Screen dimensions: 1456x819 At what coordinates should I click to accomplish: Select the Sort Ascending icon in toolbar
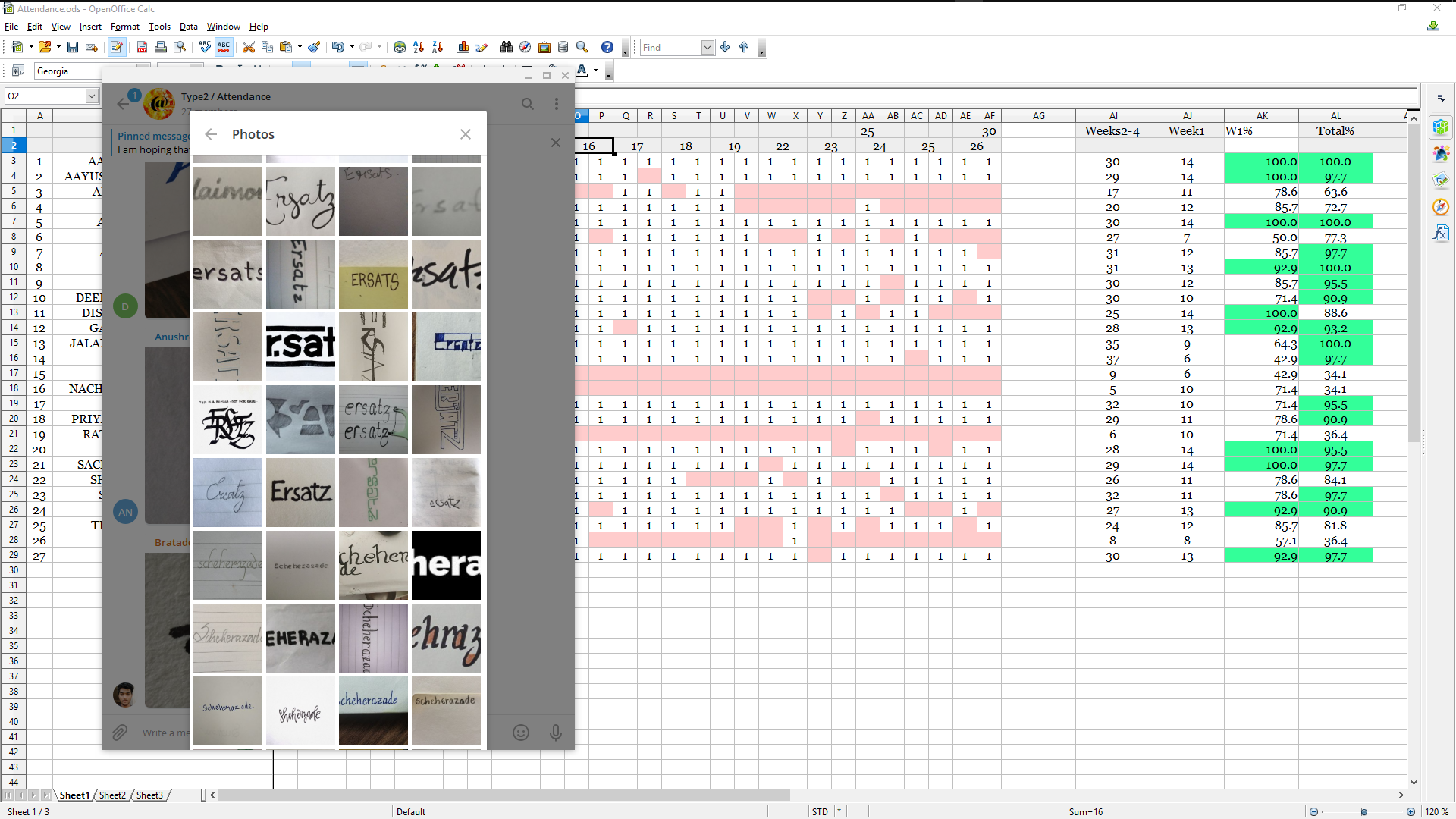point(419,47)
